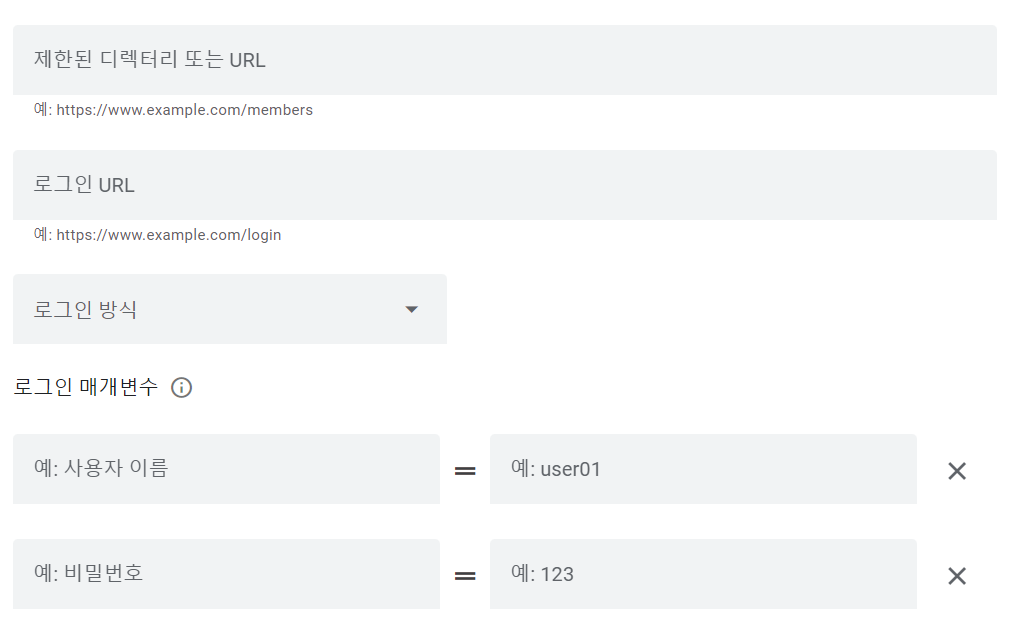Image resolution: width=1025 pixels, height=632 pixels.
Task: Focus the 로그인 URL input field
Action: tap(505, 185)
